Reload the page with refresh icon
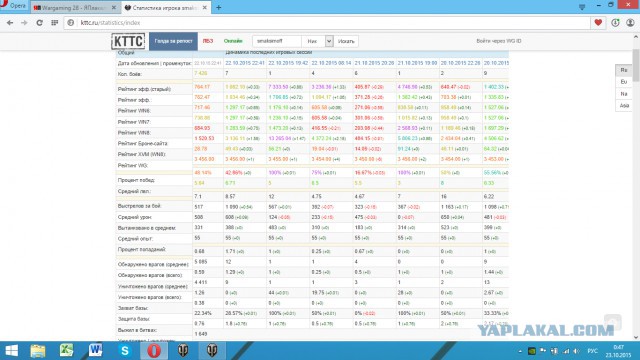The width and height of the screenshot is (640, 360). coord(39,23)
